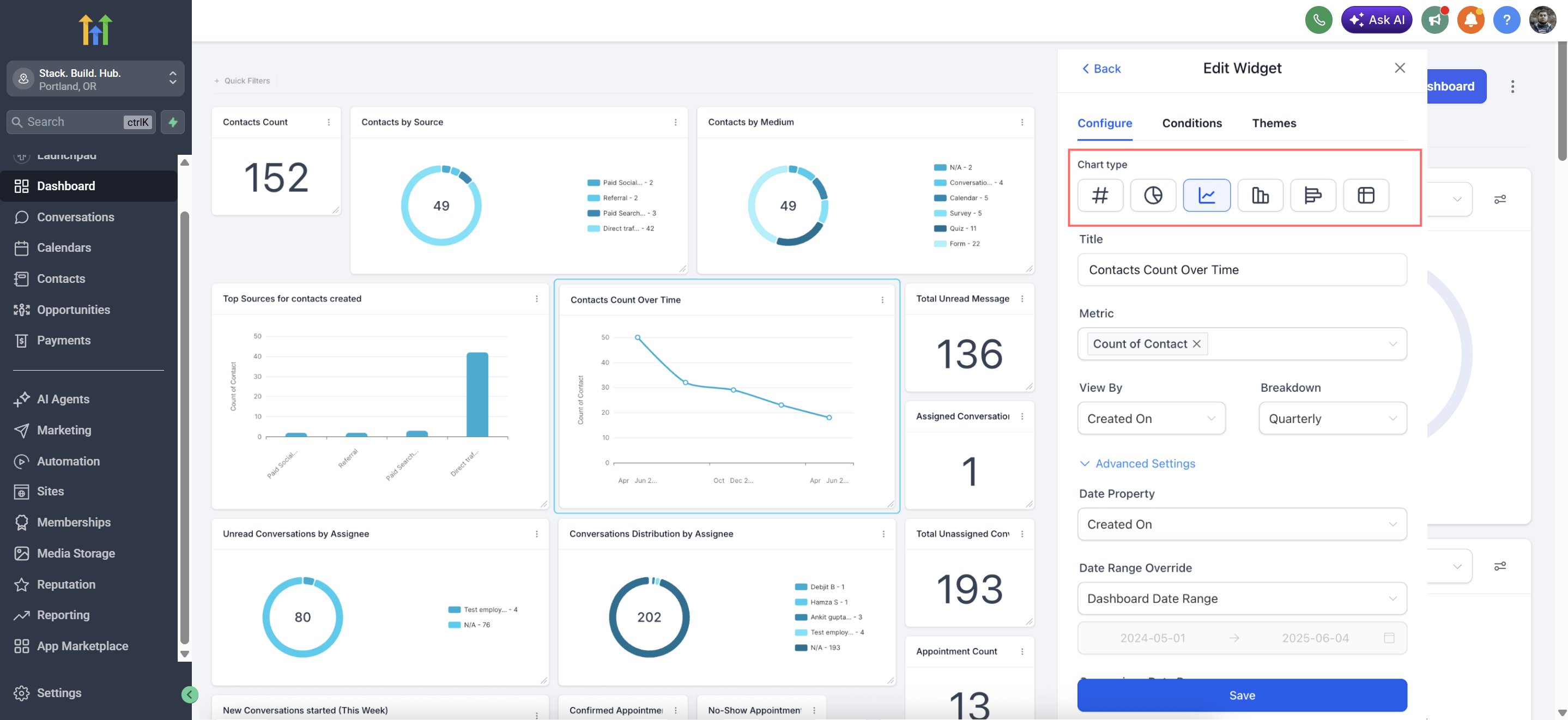Open Contacts Count Over Time widget menu

(882, 300)
